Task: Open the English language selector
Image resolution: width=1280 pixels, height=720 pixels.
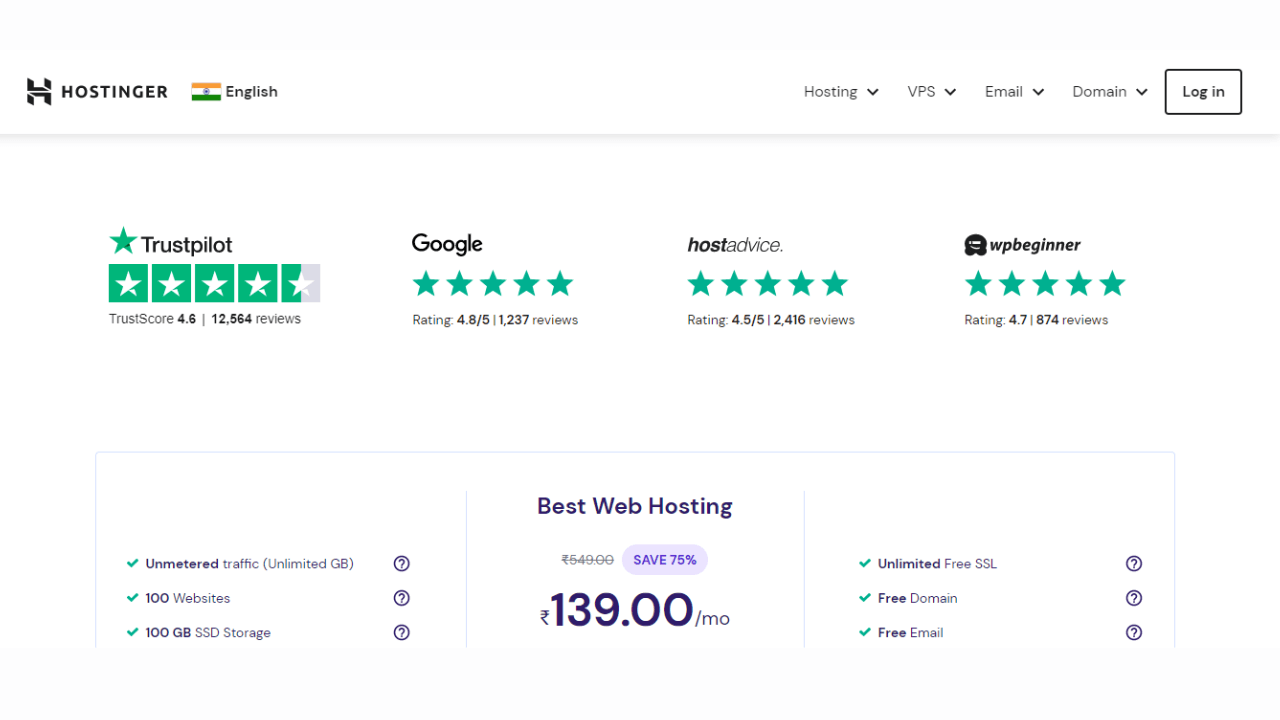Action: pyautogui.click(x=251, y=91)
